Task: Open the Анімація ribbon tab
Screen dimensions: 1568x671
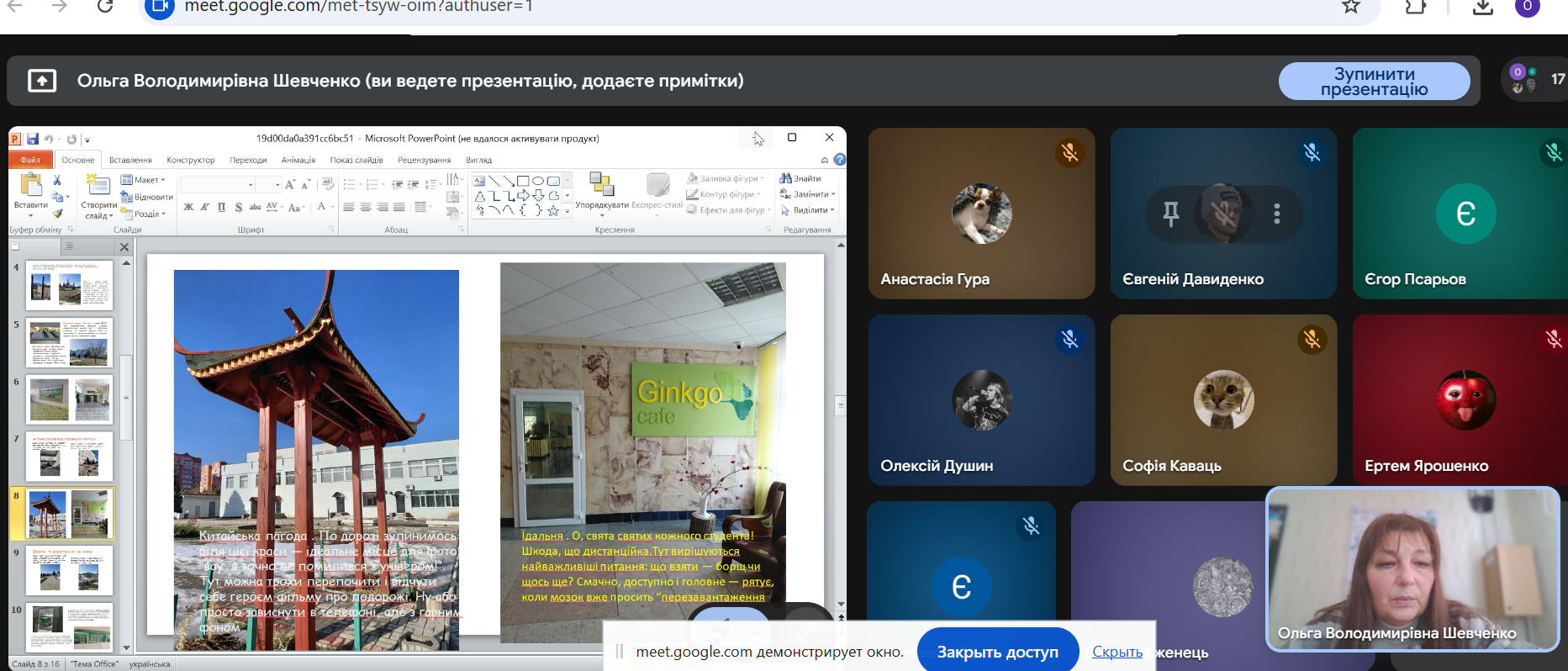Action: [298, 160]
